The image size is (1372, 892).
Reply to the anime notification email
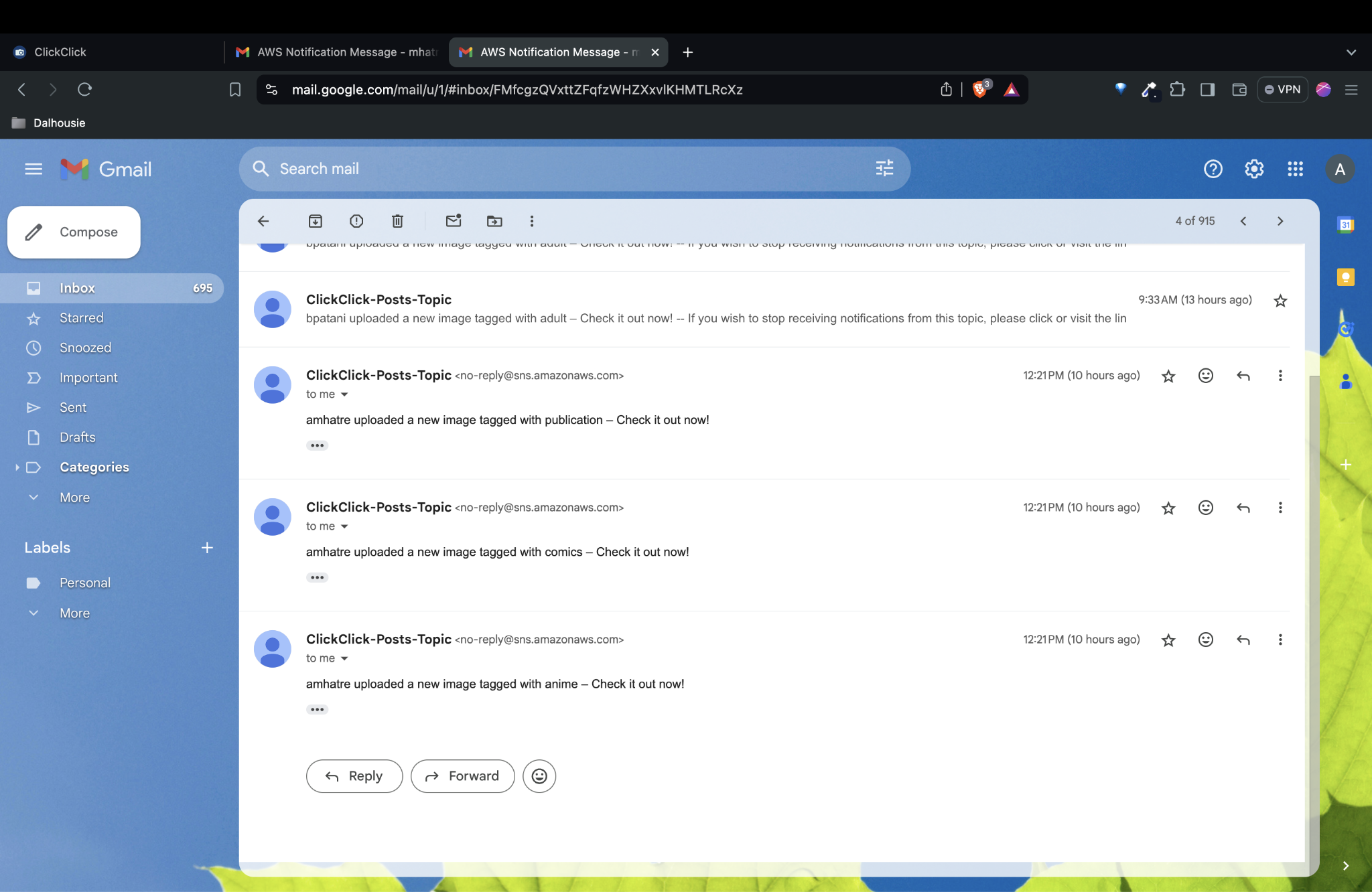(x=354, y=775)
